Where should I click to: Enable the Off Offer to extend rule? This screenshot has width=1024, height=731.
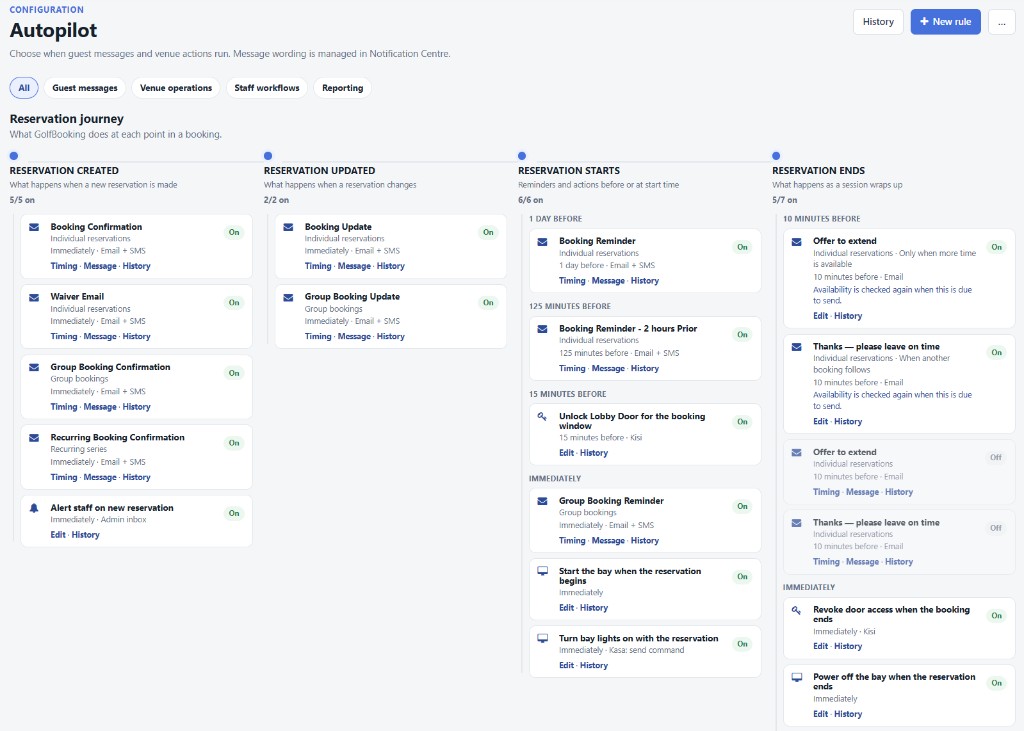click(995, 457)
